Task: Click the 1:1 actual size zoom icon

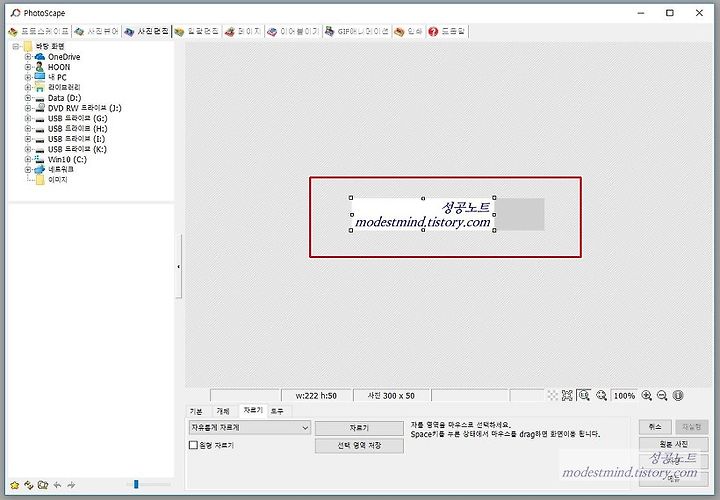Action: point(584,395)
